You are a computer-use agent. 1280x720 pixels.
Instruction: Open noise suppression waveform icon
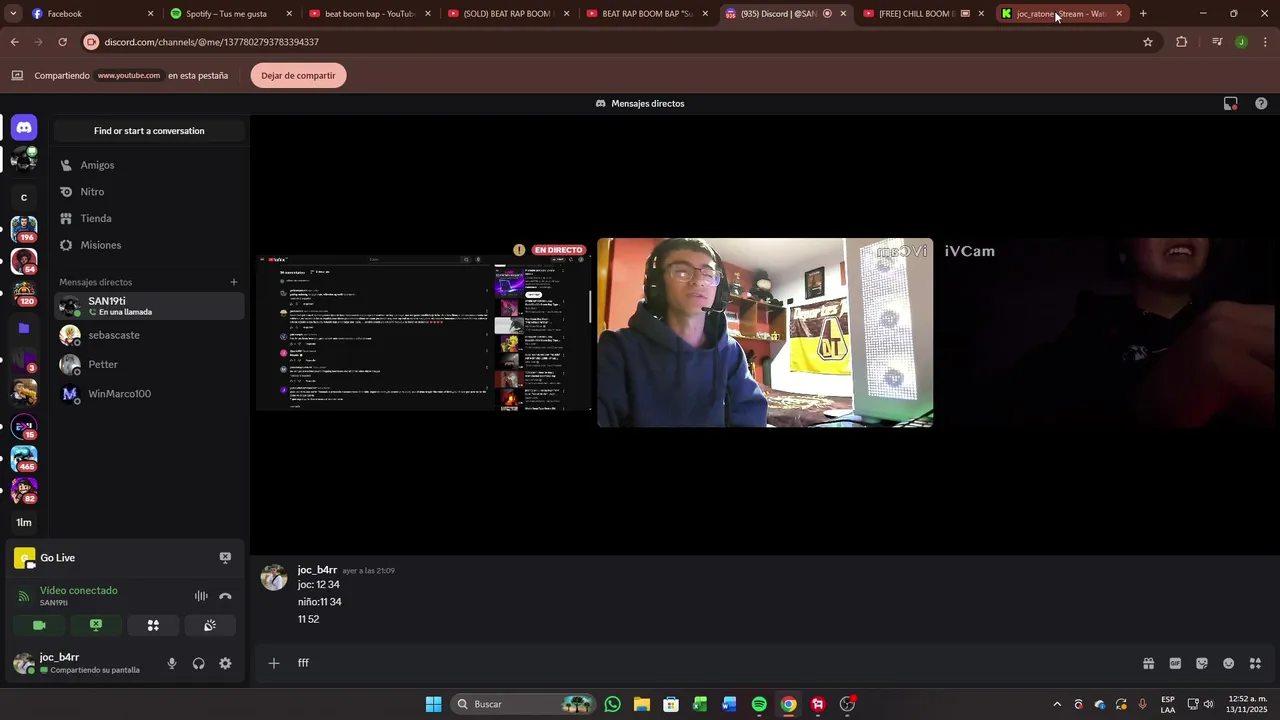pos(201,596)
